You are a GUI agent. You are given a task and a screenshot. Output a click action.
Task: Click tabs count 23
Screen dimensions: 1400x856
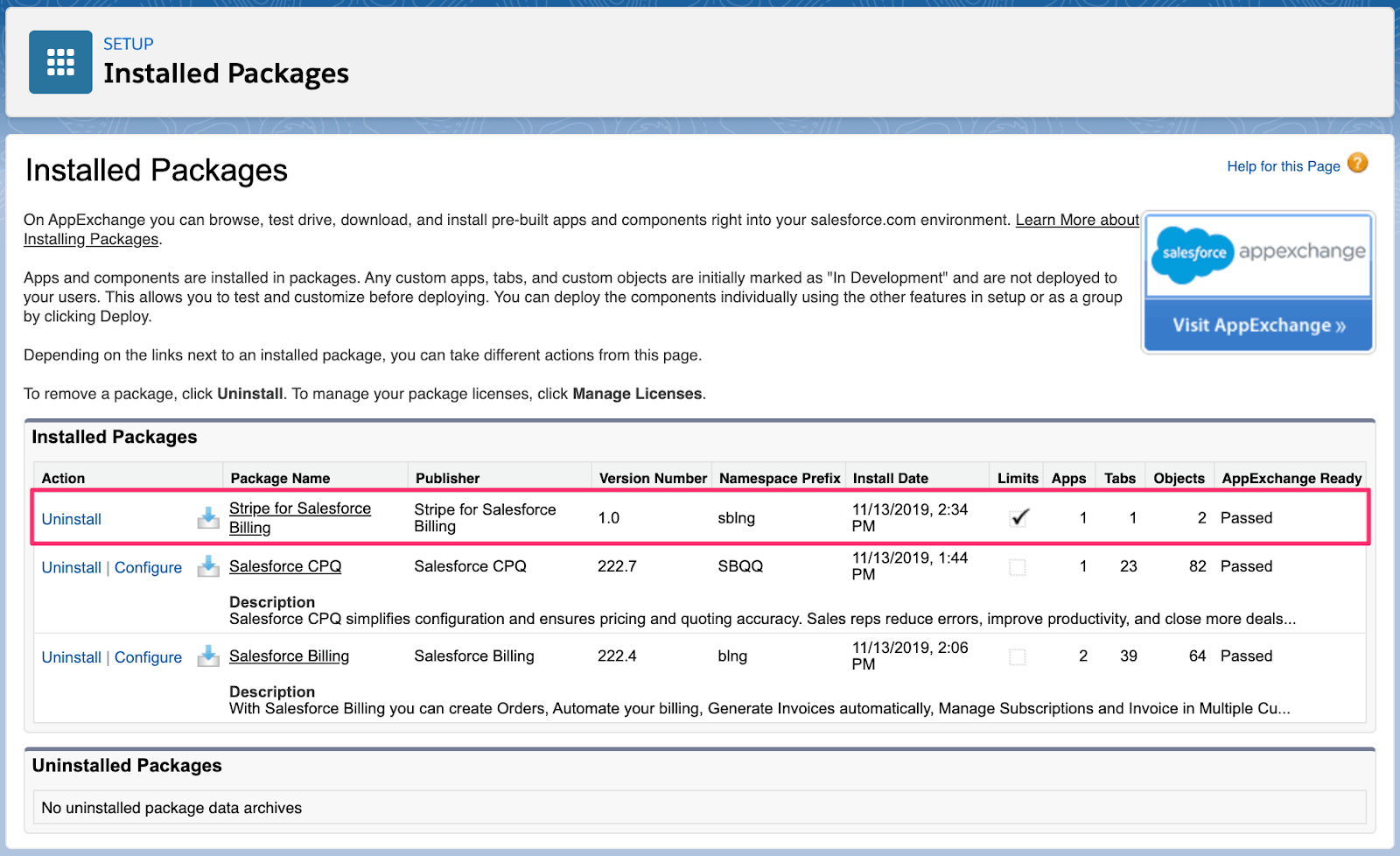click(1129, 566)
